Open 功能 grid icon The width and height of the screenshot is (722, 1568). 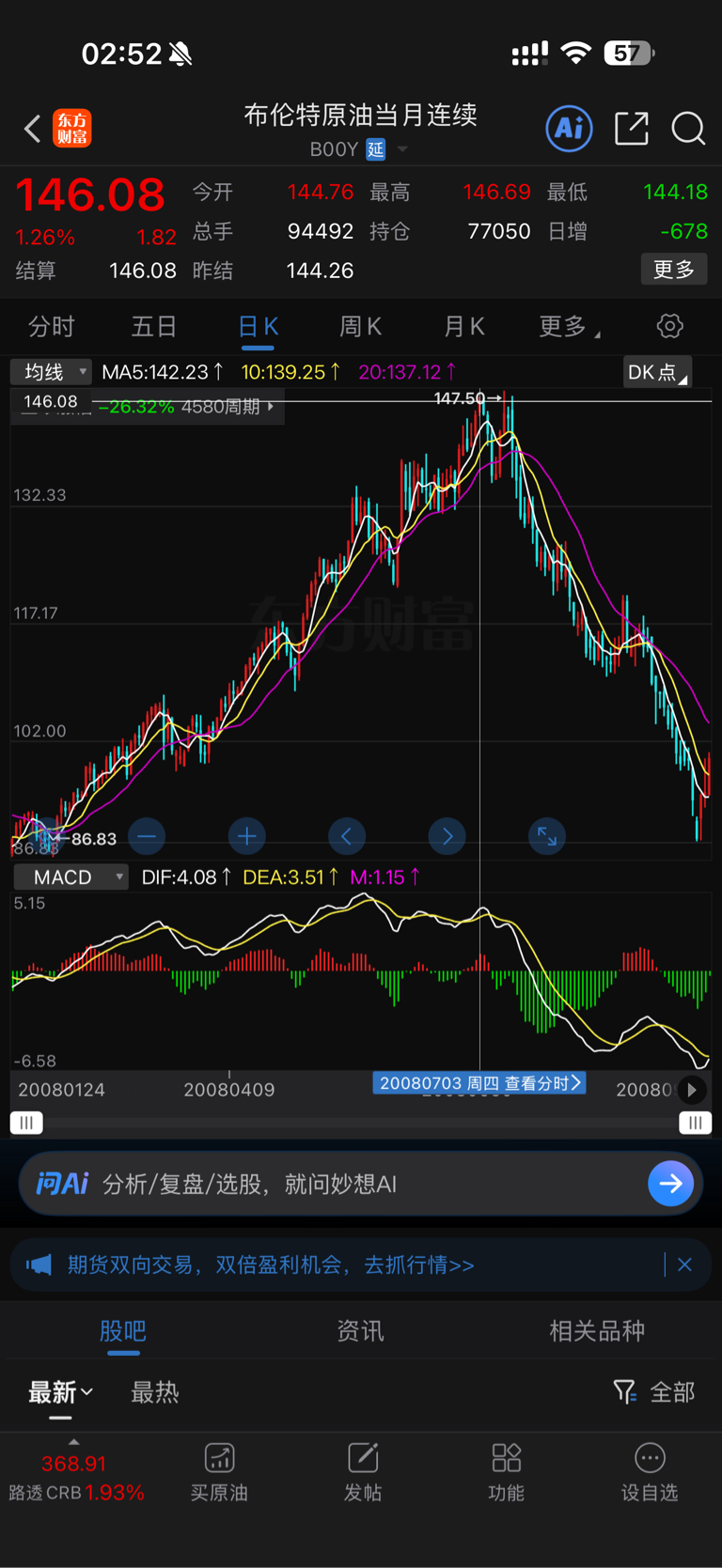pyautogui.click(x=506, y=1472)
